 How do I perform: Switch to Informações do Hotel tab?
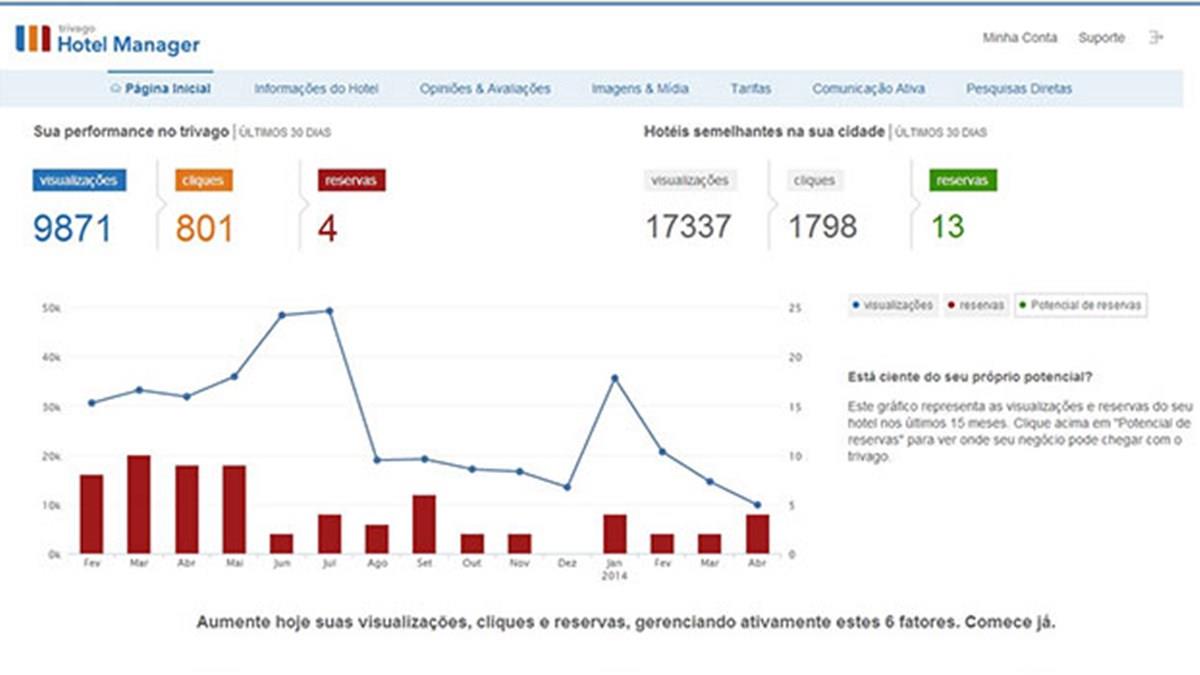[316, 89]
